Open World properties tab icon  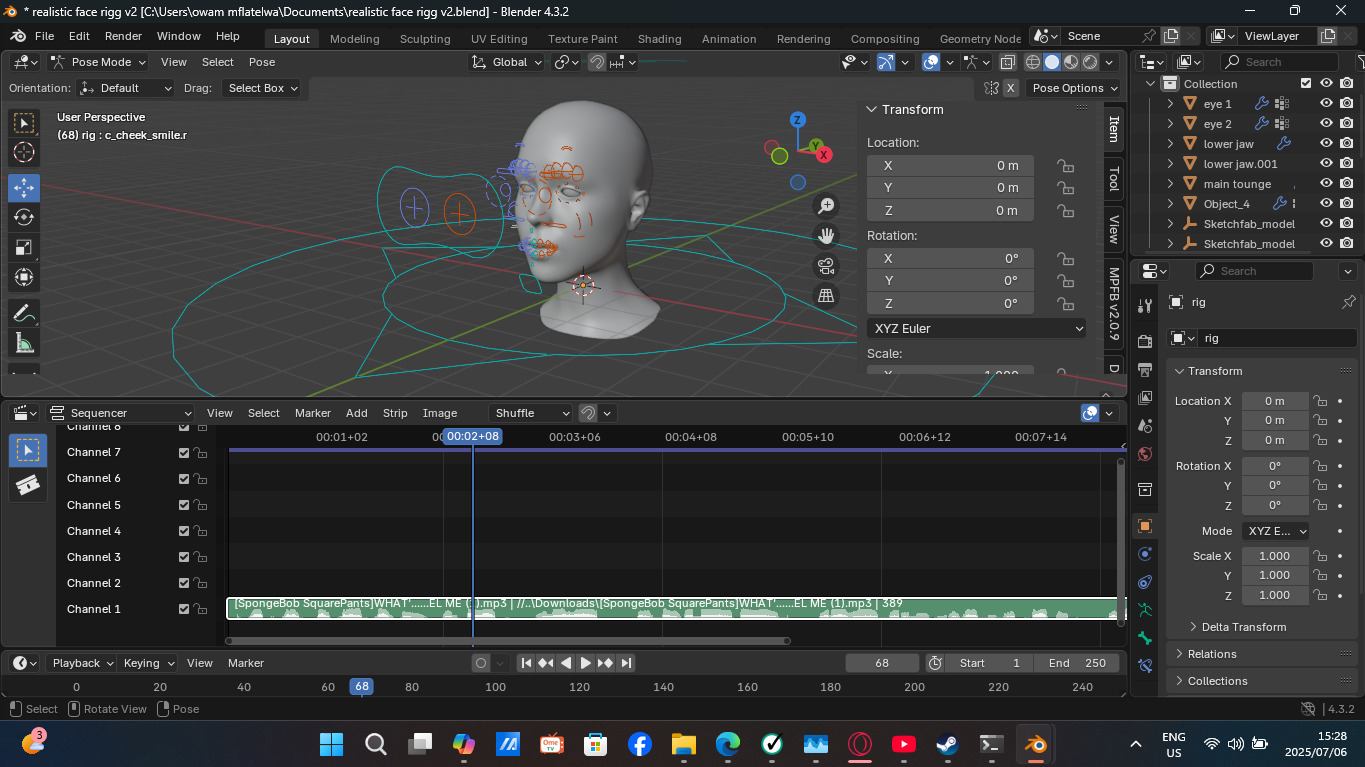[x=1145, y=454]
